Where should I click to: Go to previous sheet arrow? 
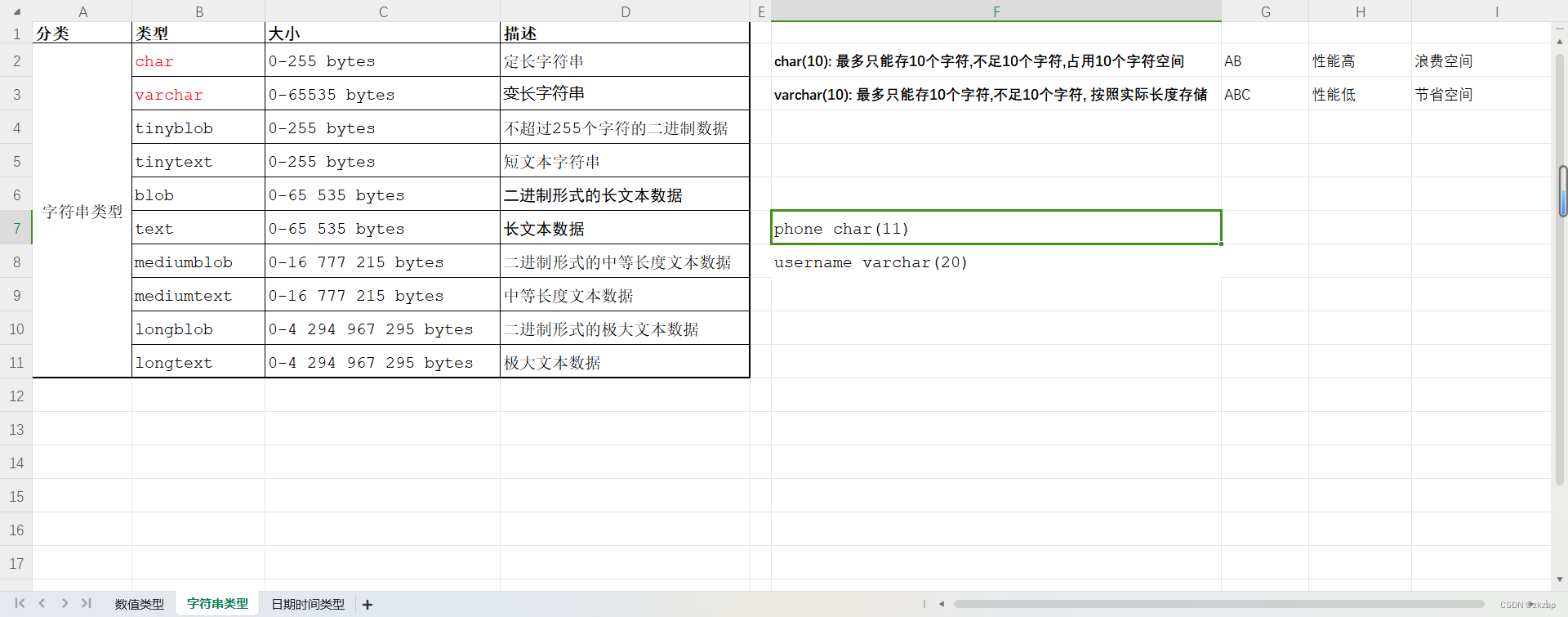42,603
